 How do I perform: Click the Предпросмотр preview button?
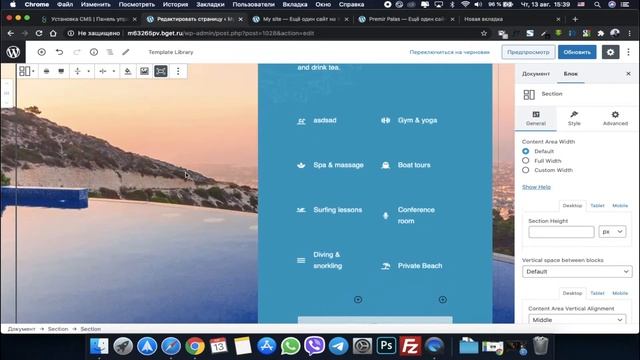click(x=528, y=52)
